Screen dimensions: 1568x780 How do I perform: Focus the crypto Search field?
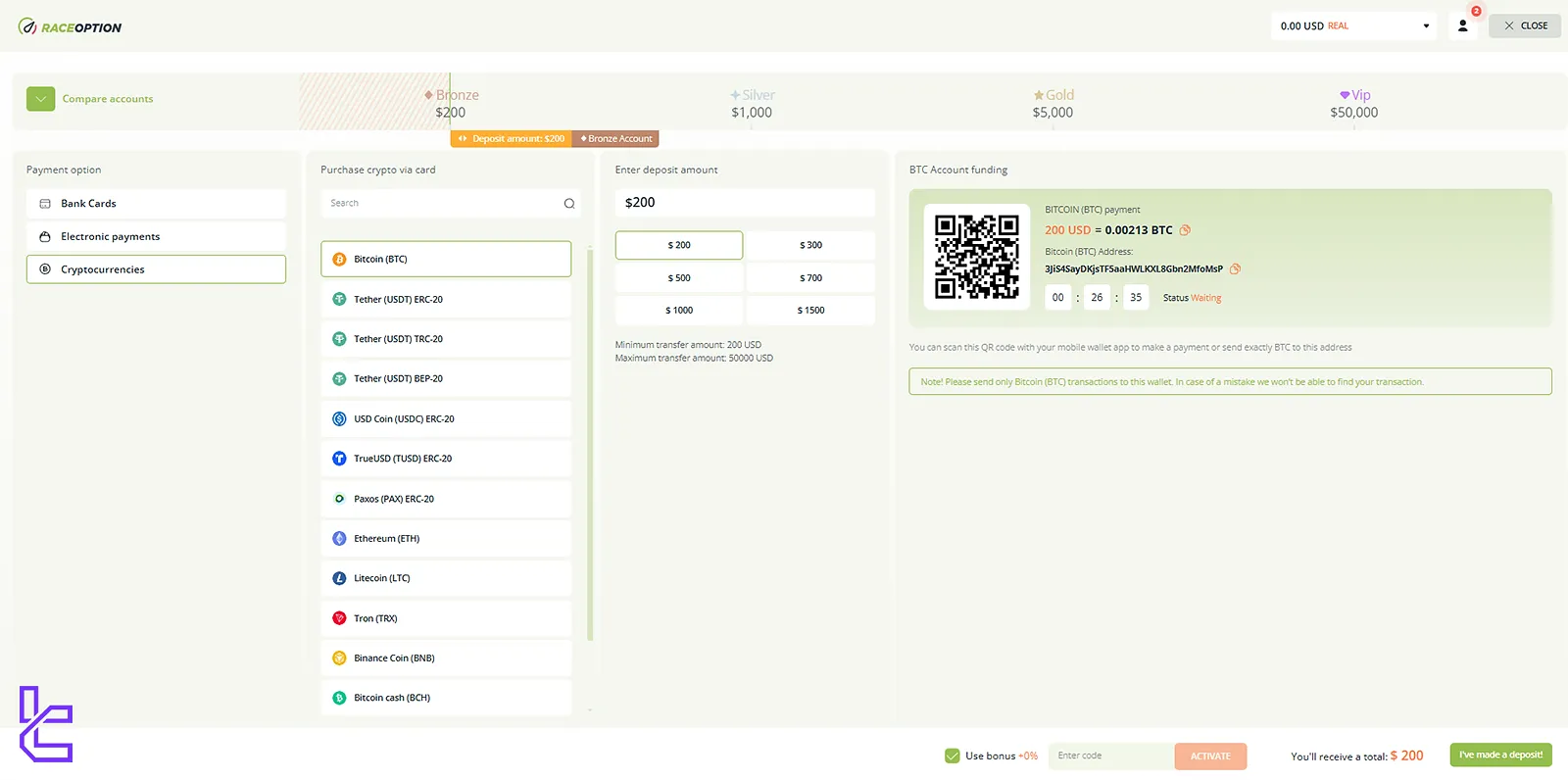tap(451, 203)
